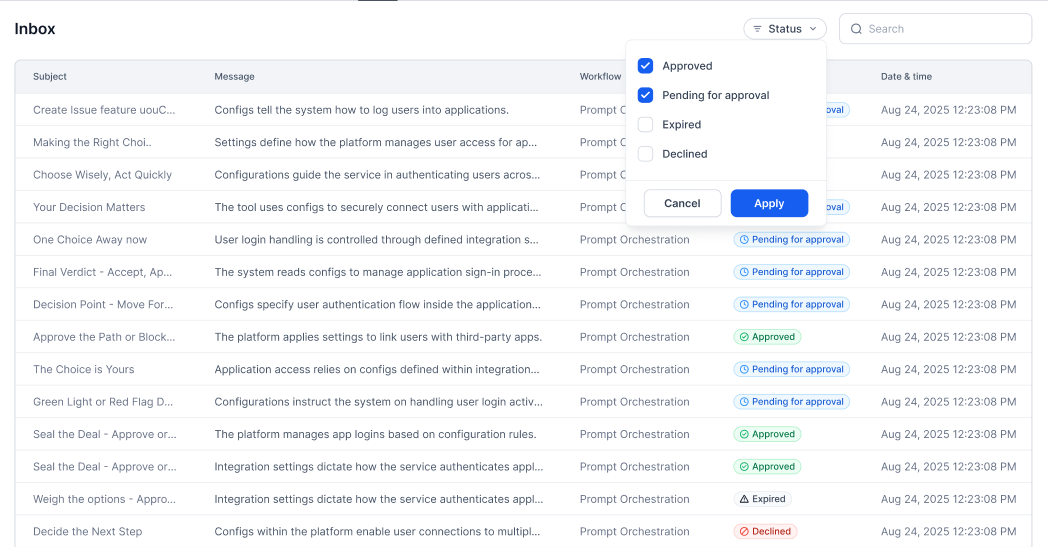Viewport: 1048px width, 547px height.
Task: Click the filter icon in Status button
Action: (757, 29)
